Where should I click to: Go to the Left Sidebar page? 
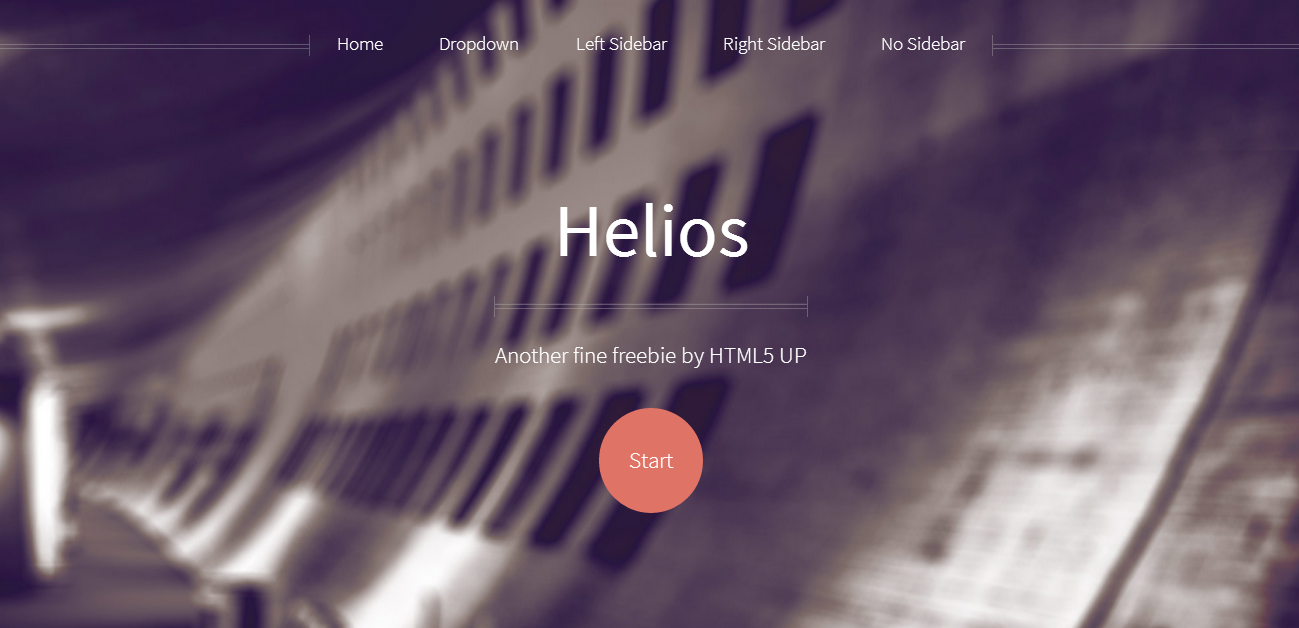pyautogui.click(x=621, y=44)
